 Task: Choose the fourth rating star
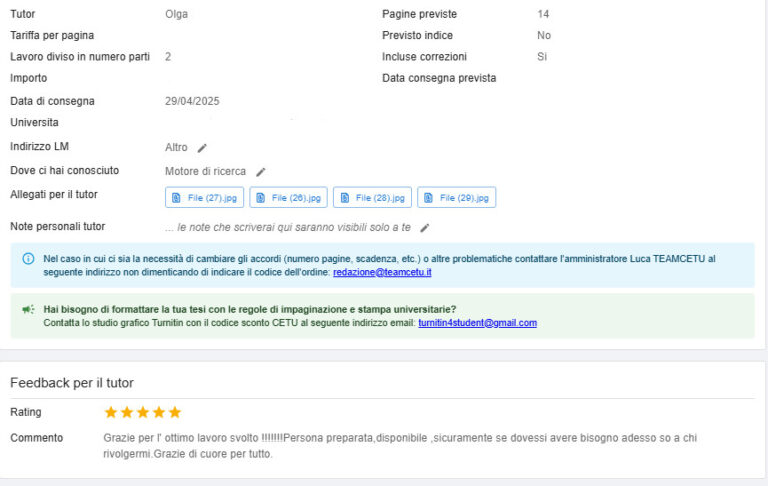[159, 412]
